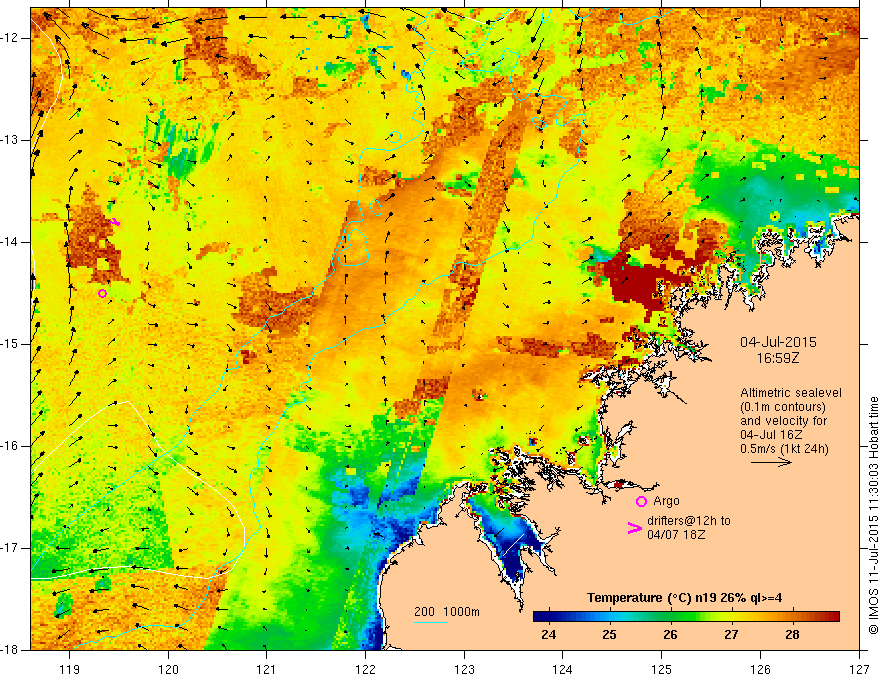Click the latitude axis label -13
The image size is (880, 680).
tap(11, 140)
